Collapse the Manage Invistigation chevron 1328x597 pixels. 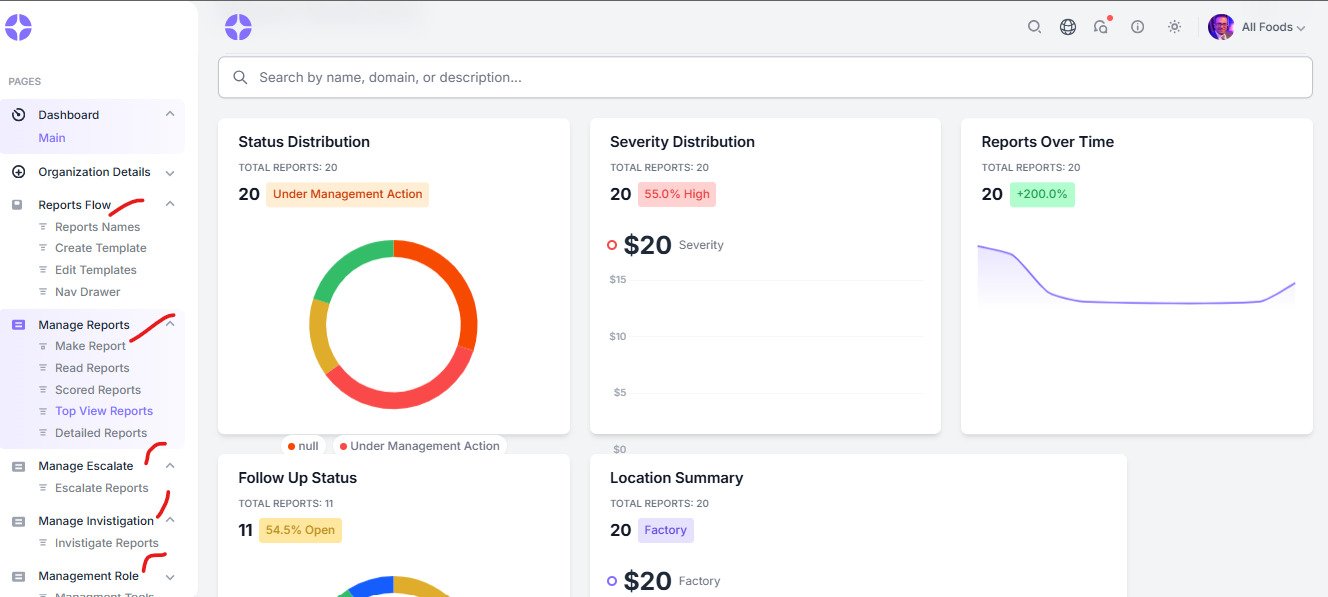pos(170,520)
